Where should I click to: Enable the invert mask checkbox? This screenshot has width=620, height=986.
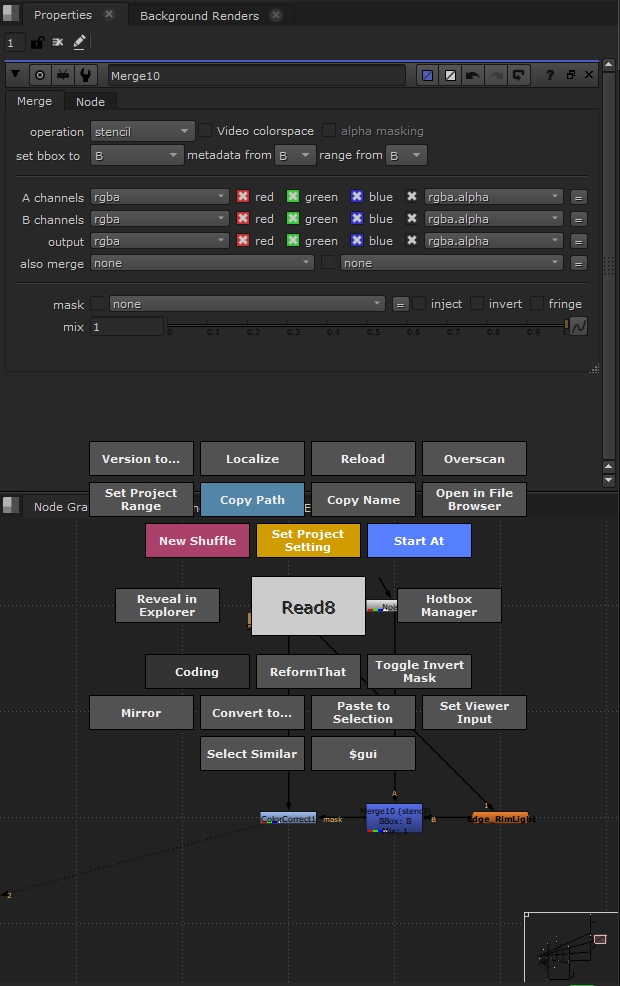click(x=477, y=304)
